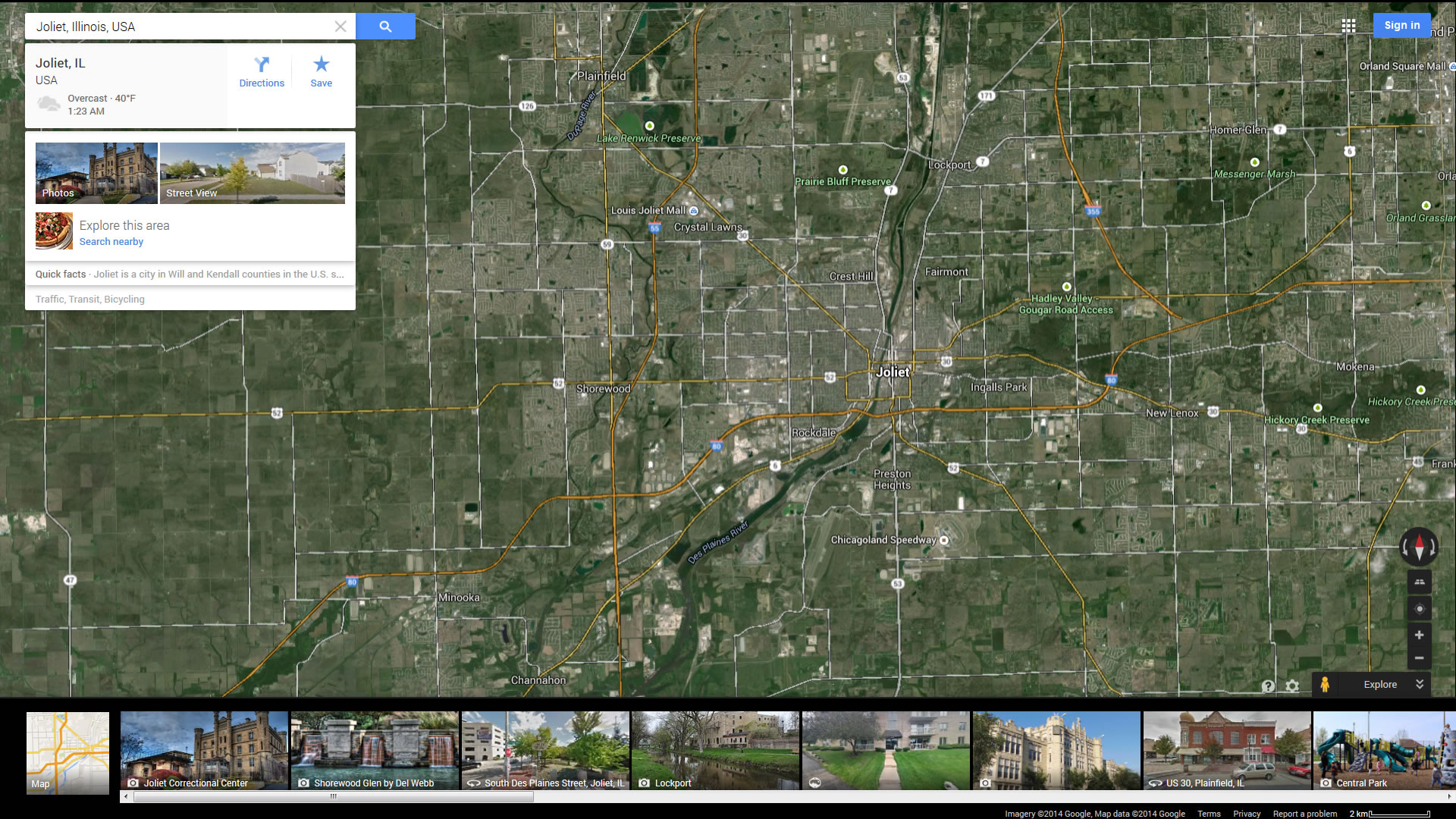Clear the search box with X
This screenshot has width=1456, height=819.
point(340,27)
